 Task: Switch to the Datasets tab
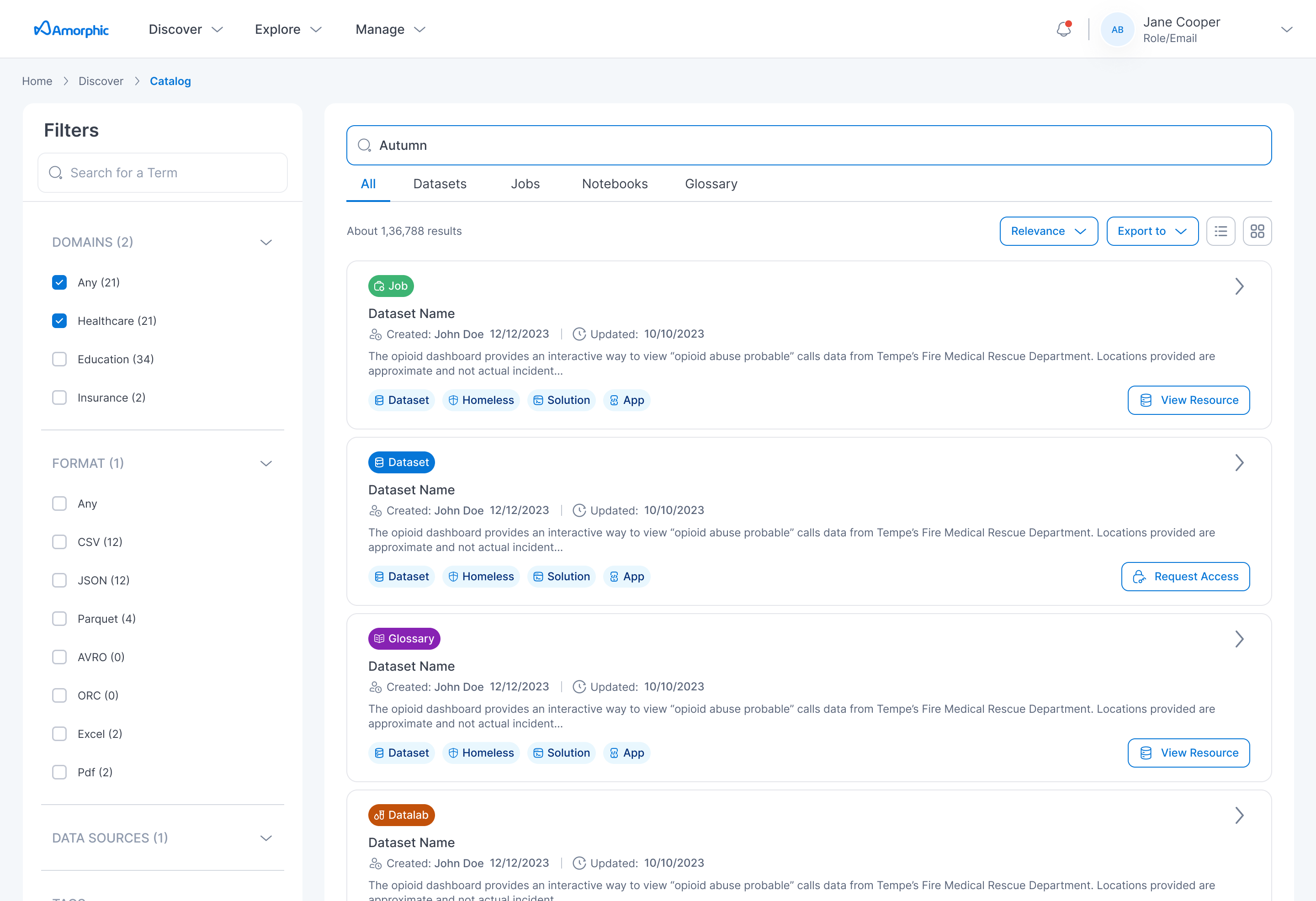440,184
